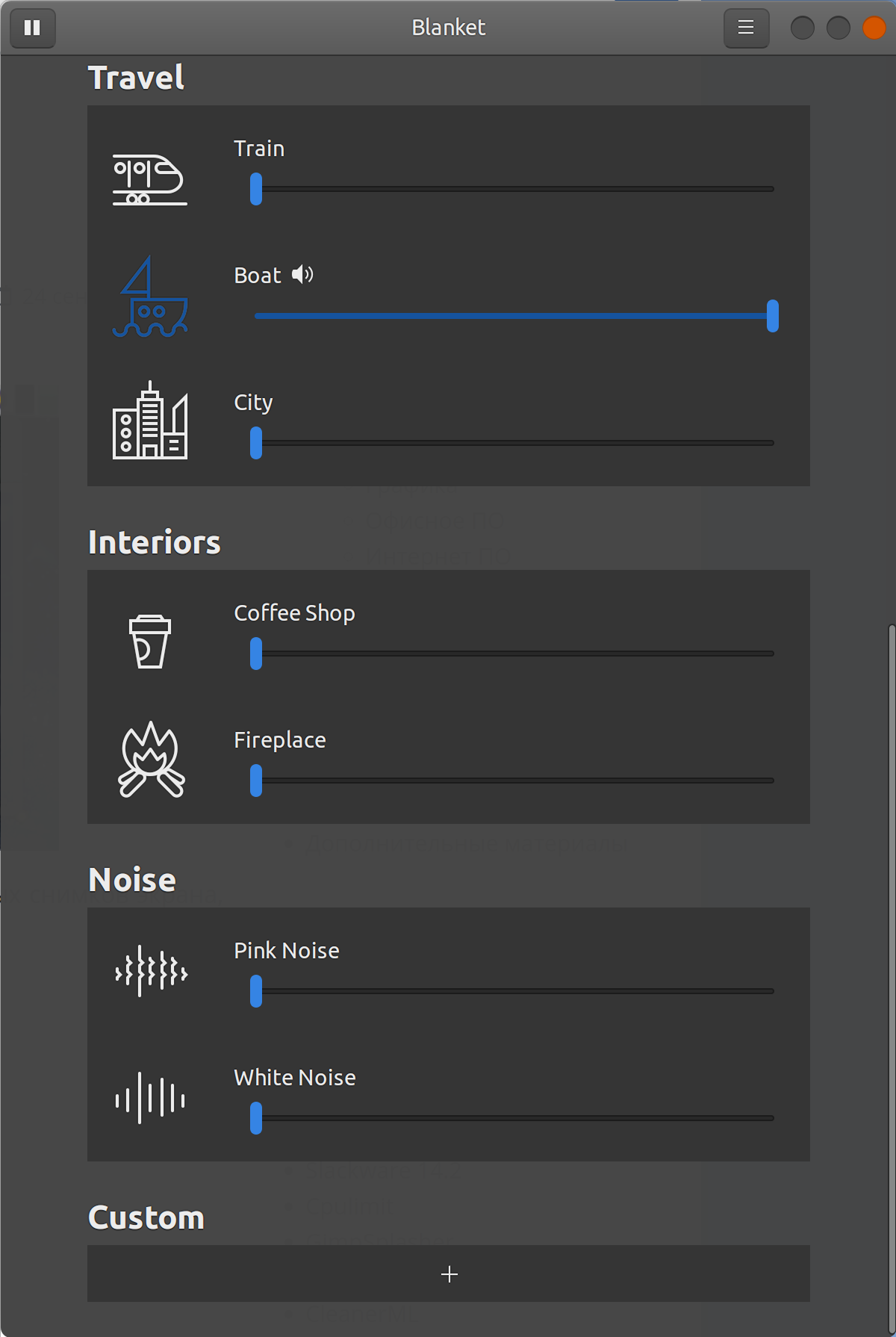Click the middle of the White Noise slider track
This screenshot has height=1337, width=896.
(x=514, y=1118)
